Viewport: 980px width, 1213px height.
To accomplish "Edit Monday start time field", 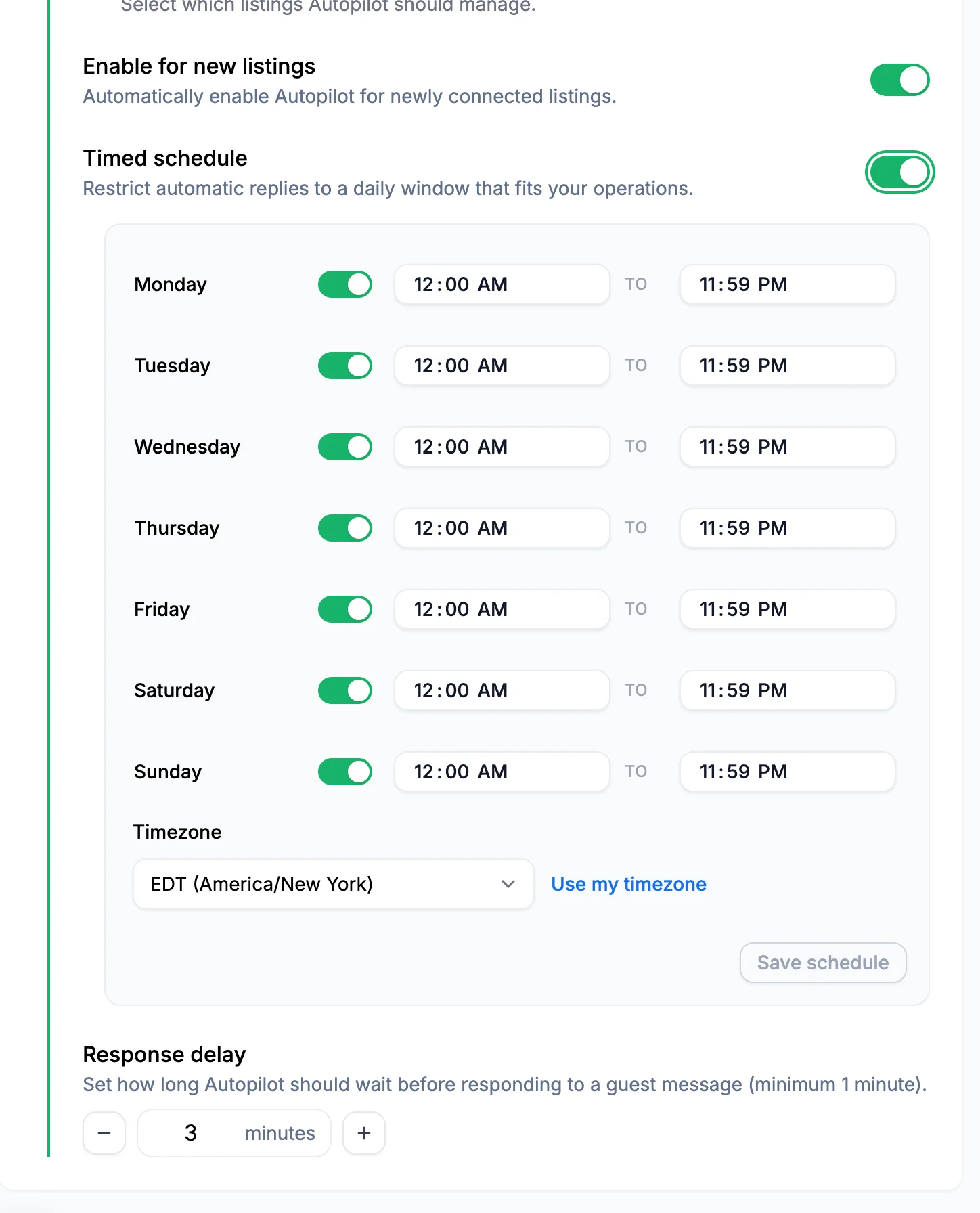I will 502,284.
